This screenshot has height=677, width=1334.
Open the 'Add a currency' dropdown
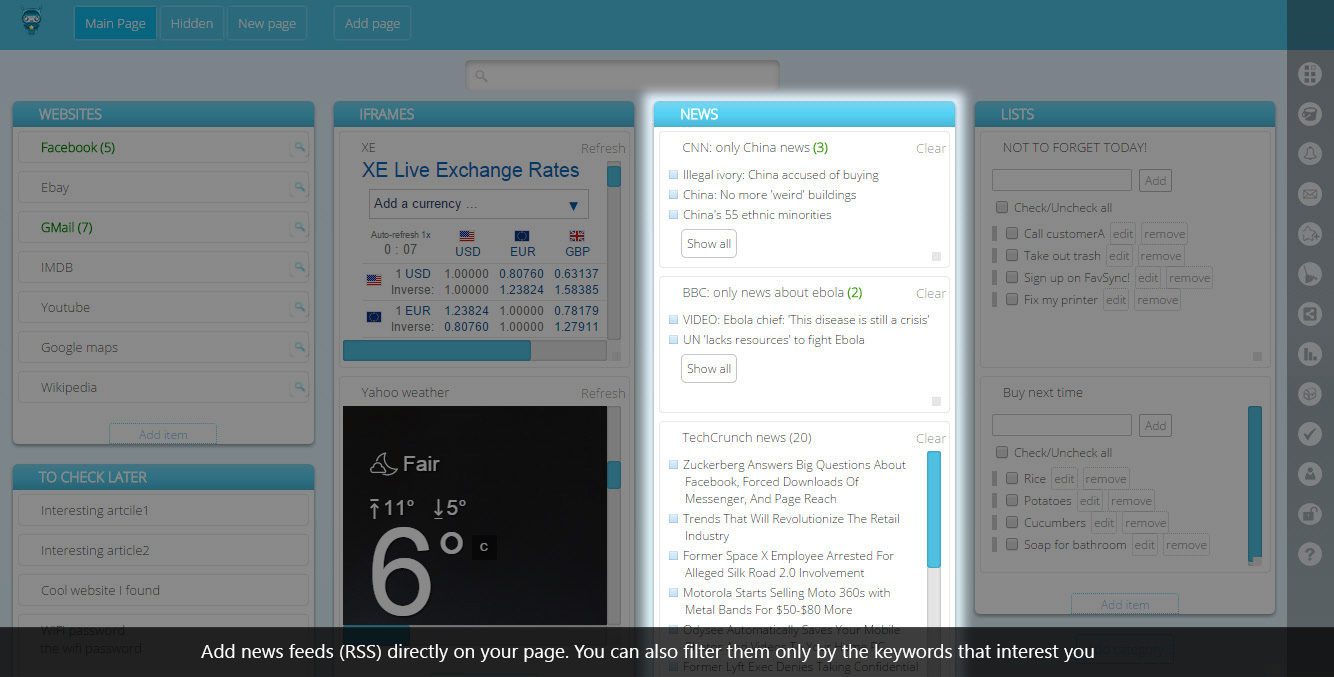(478, 204)
